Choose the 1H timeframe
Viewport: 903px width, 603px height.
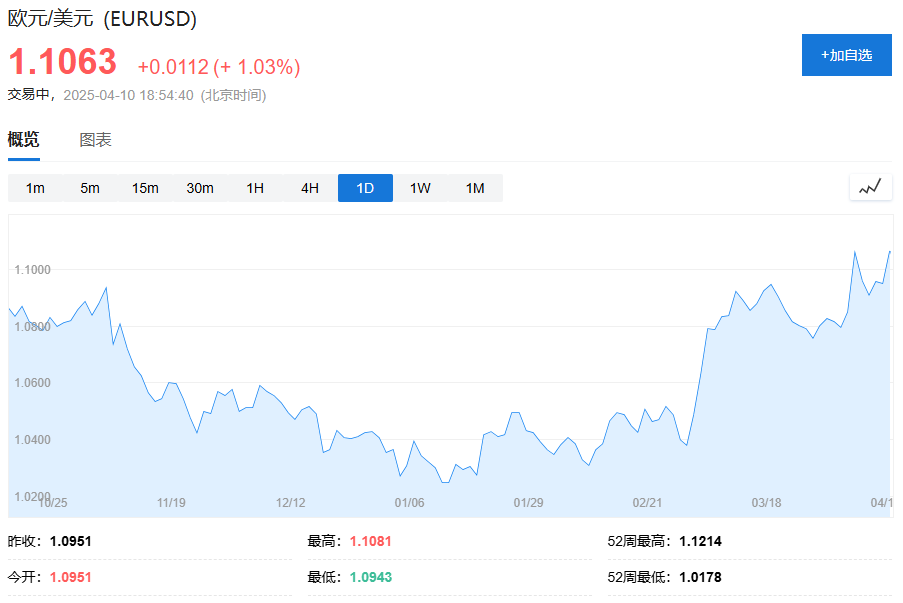255,188
